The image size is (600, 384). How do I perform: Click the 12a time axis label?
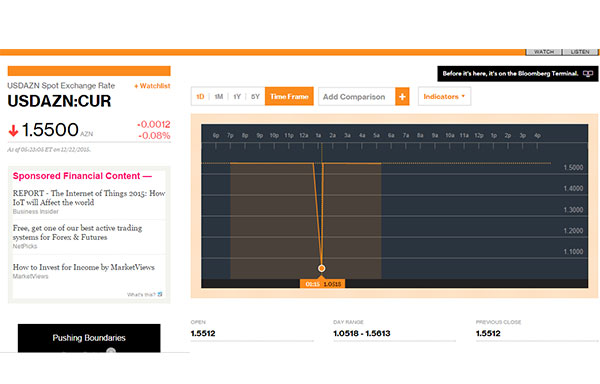(304, 135)
